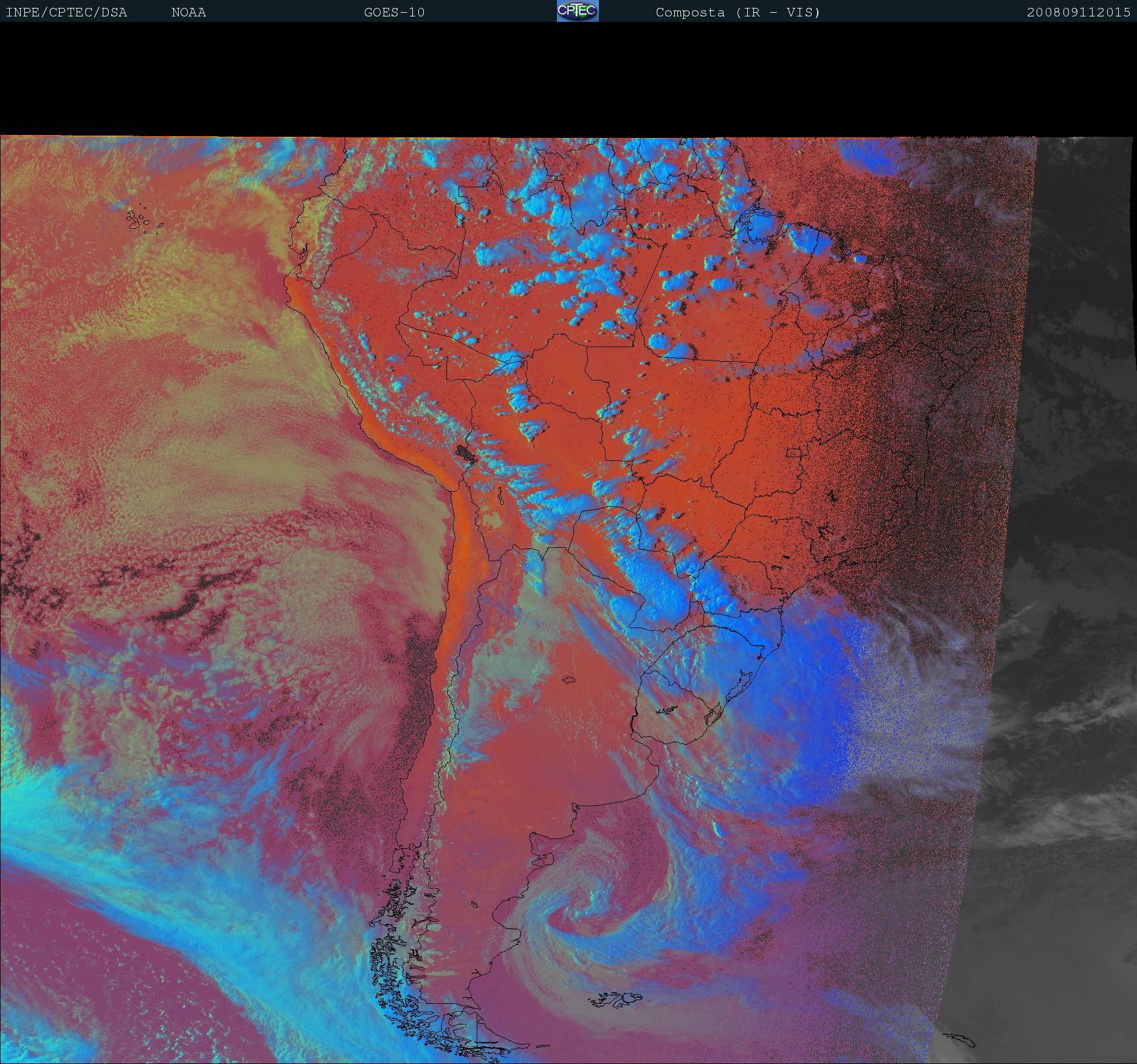Image resolution: width=1137 pixels, height=1064 pixels.
Task: Click the dark Lake Titicaca shape
Action: click(x=466, y=452)
